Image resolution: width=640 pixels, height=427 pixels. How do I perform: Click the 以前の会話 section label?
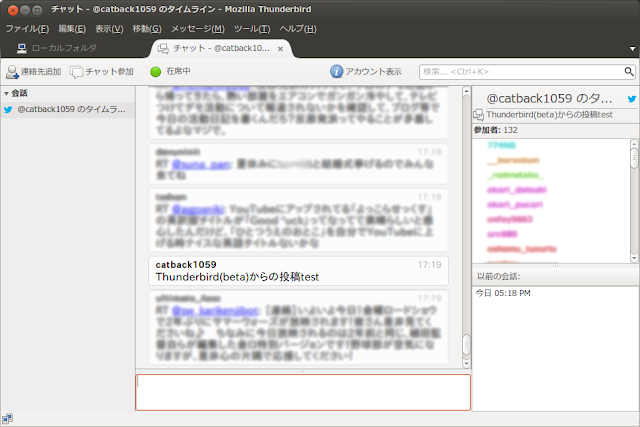pos(498,276)
